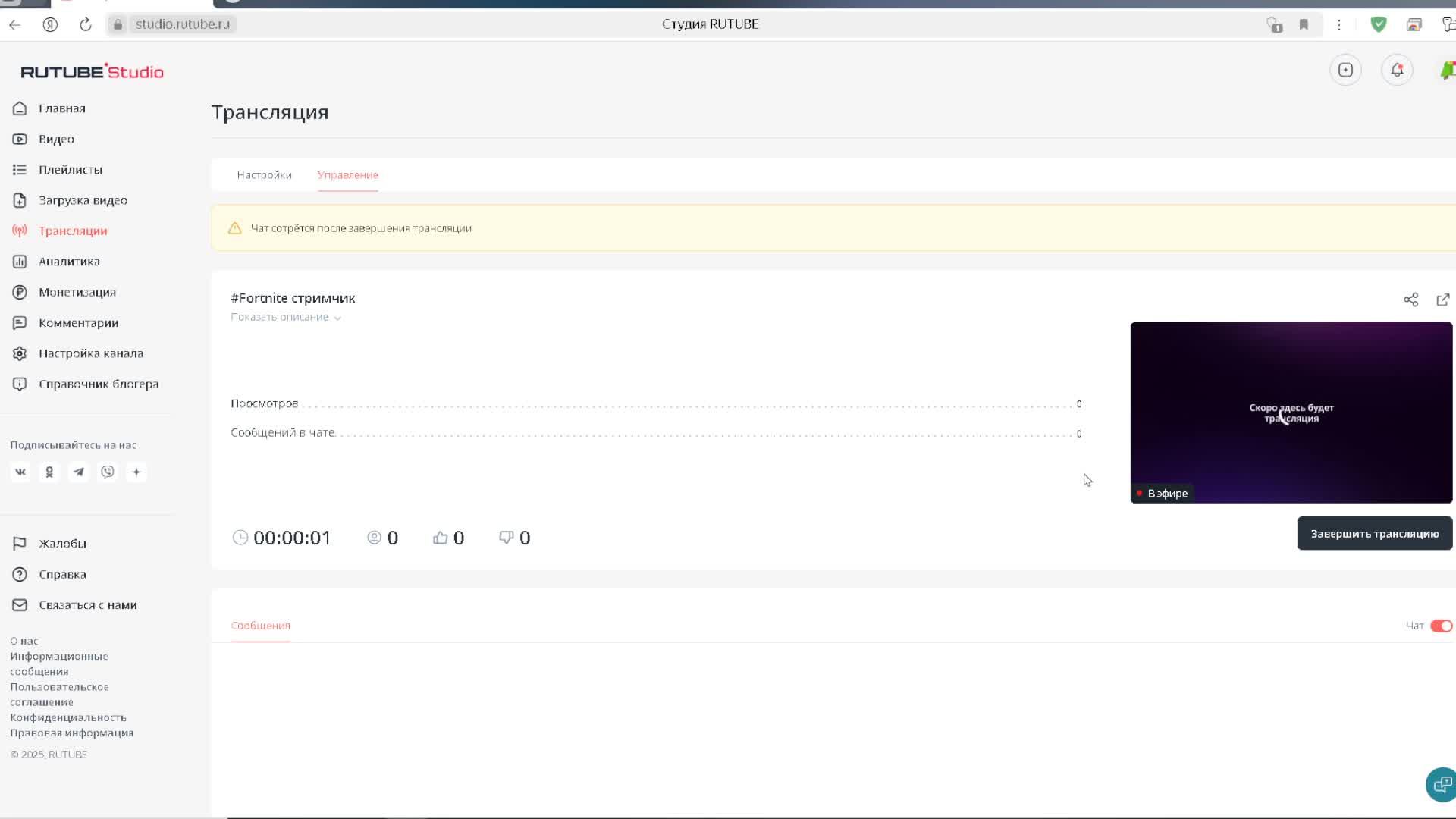This screenshot has width=1456, height=819.
Task: Go to Монетизация section
Action: (x=77, y=292)
